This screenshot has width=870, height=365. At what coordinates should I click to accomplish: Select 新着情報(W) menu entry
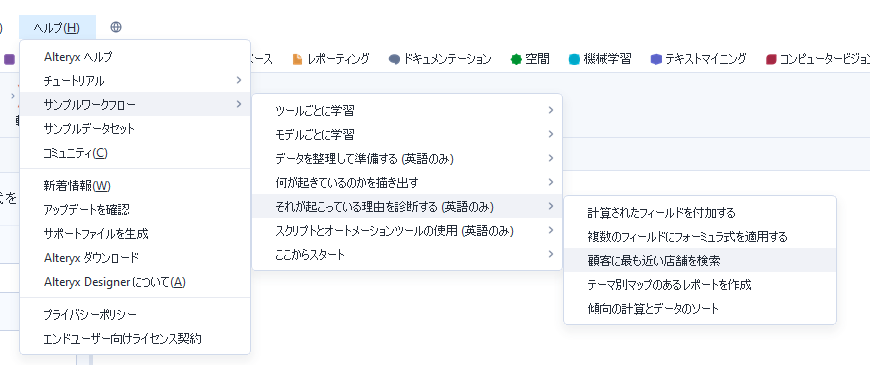135,186
